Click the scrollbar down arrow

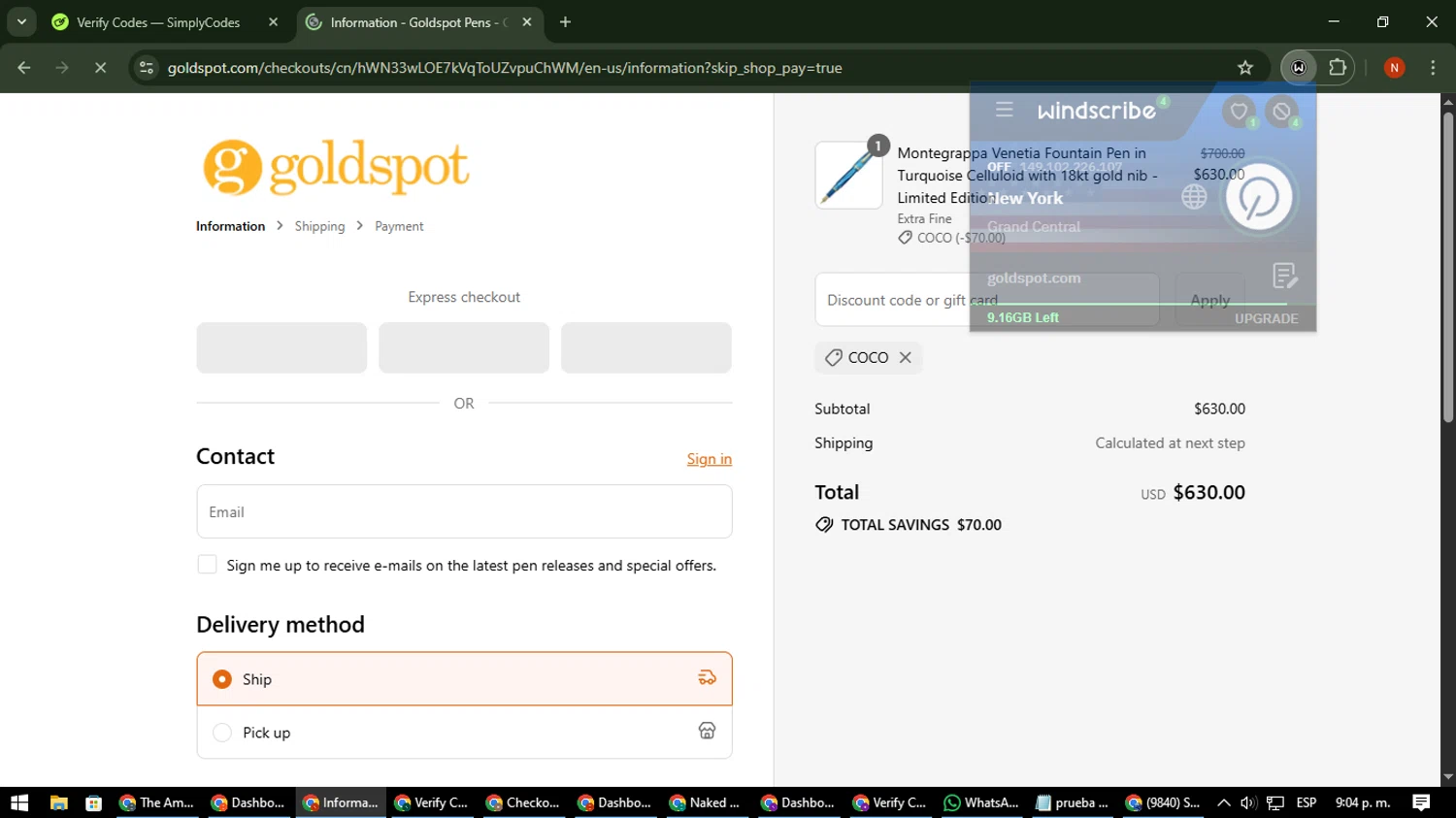click(x=1448, y=777)
